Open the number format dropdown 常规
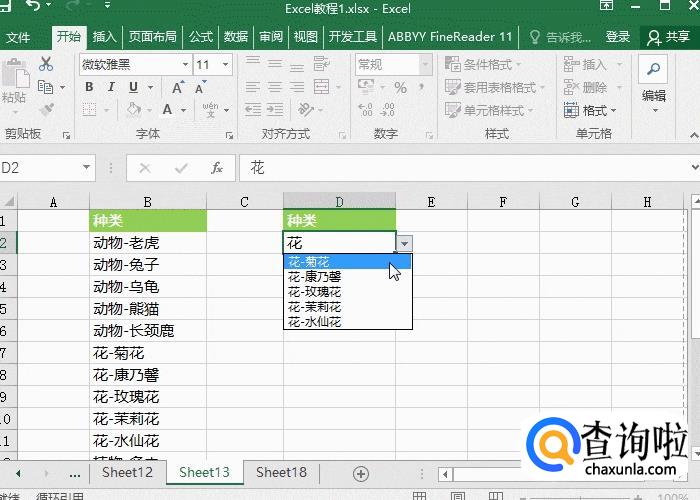The width and height of the screenshot is (700, 500). pyautogui.click(x=425, y=65)
